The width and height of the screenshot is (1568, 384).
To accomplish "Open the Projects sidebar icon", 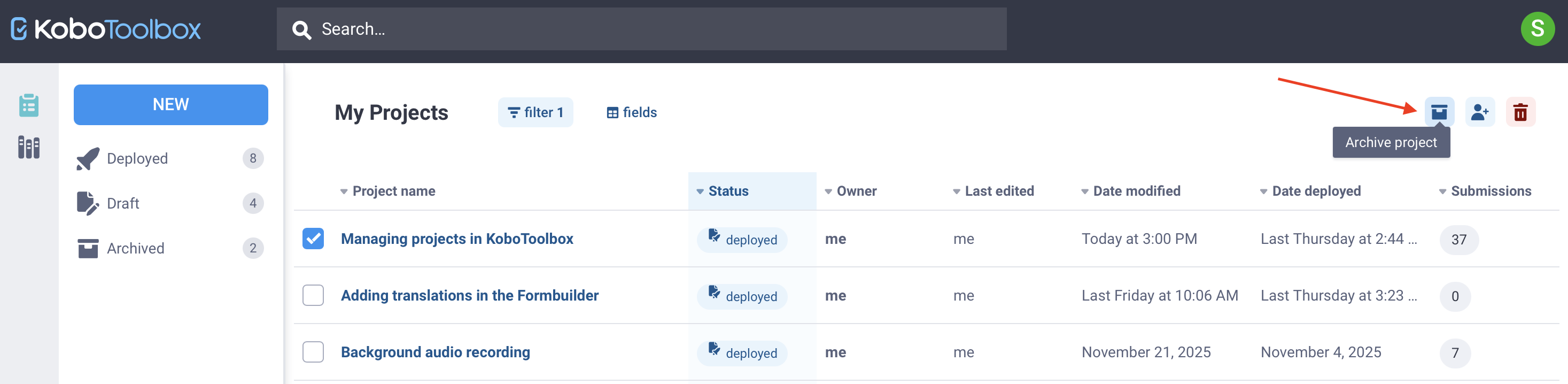I will [29, 105].
